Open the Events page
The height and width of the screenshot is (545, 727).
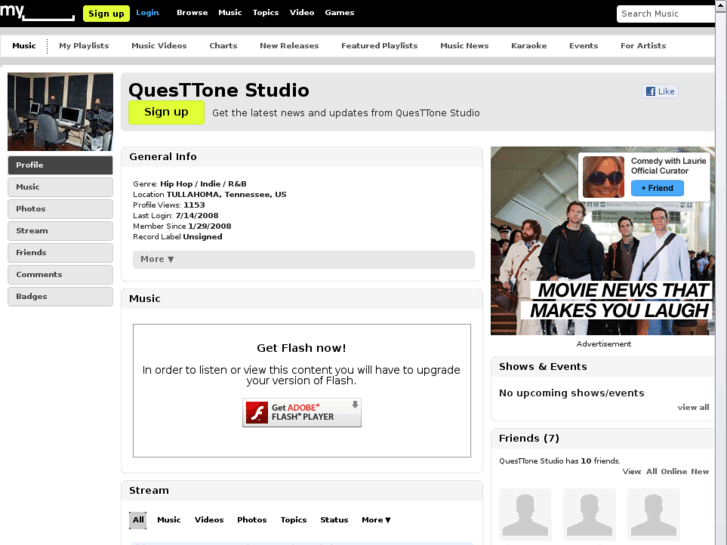pyautogui.click(x=583, y=45)
